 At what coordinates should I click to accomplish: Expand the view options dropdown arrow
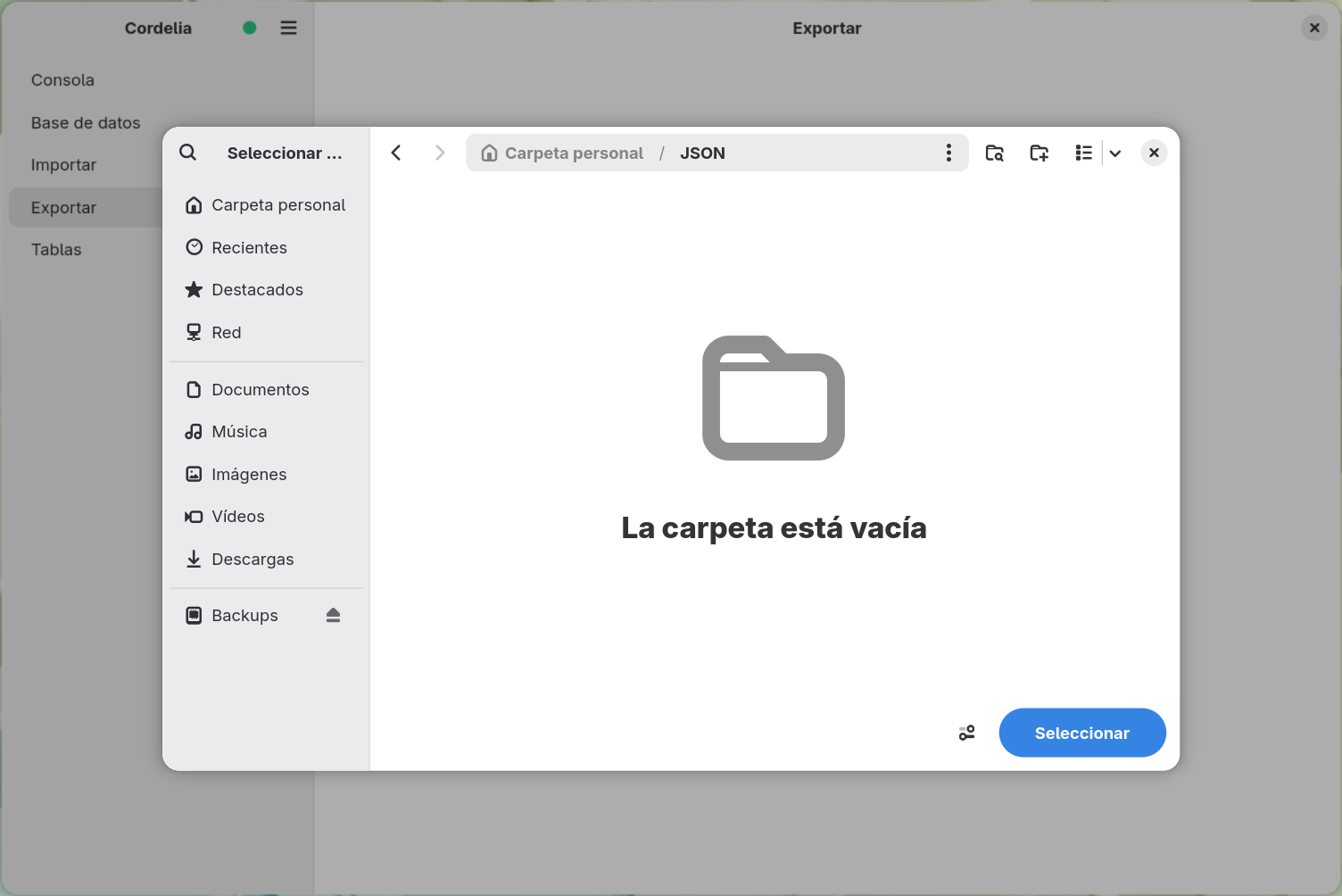point(1115,153)
